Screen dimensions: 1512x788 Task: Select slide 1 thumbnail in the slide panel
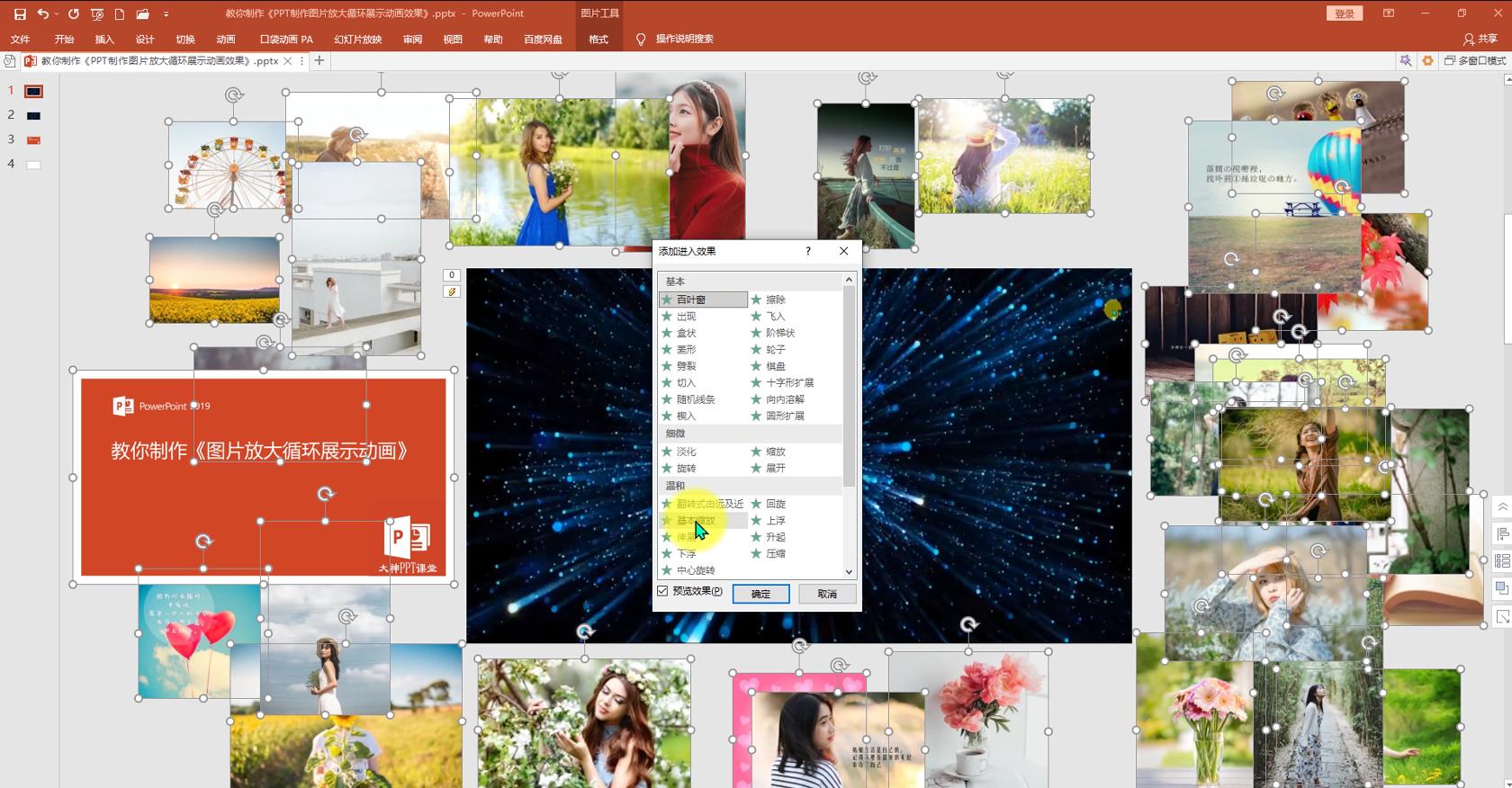[x=33, y=92]
